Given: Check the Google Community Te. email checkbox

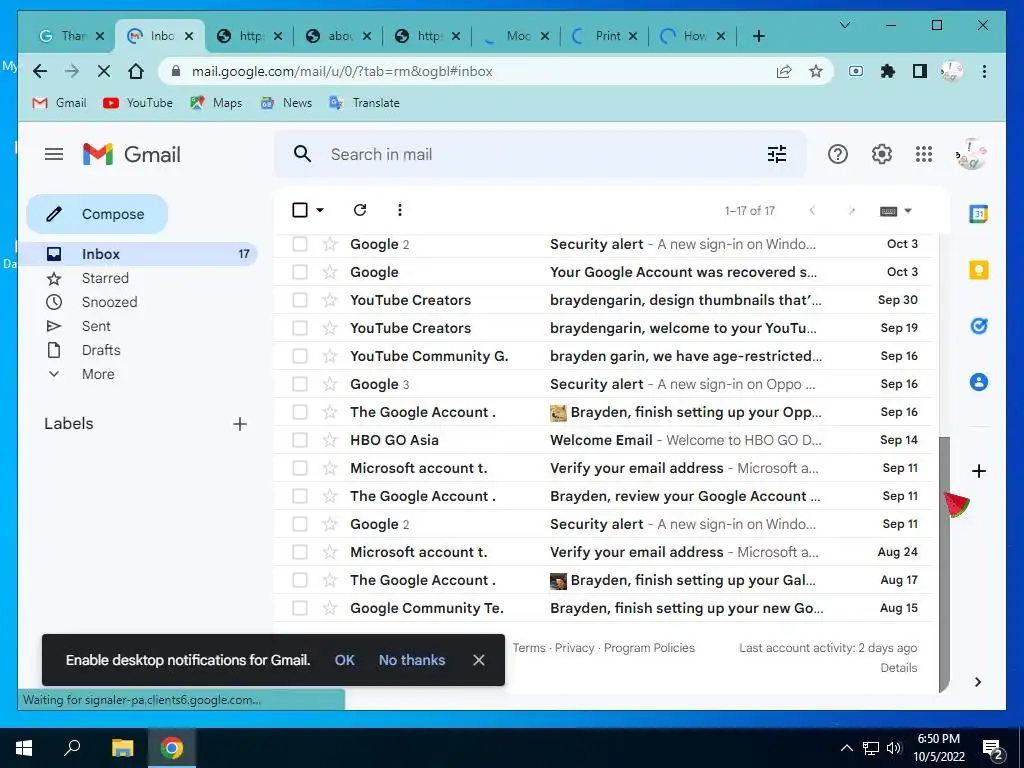Looking at the screenshot, I should [300, 608].
